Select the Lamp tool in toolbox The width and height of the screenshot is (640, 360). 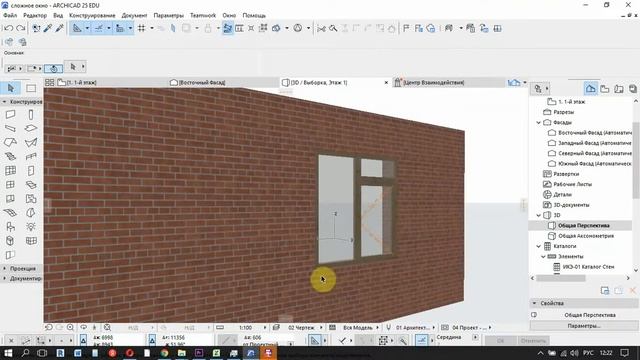(x=31, y=227)
